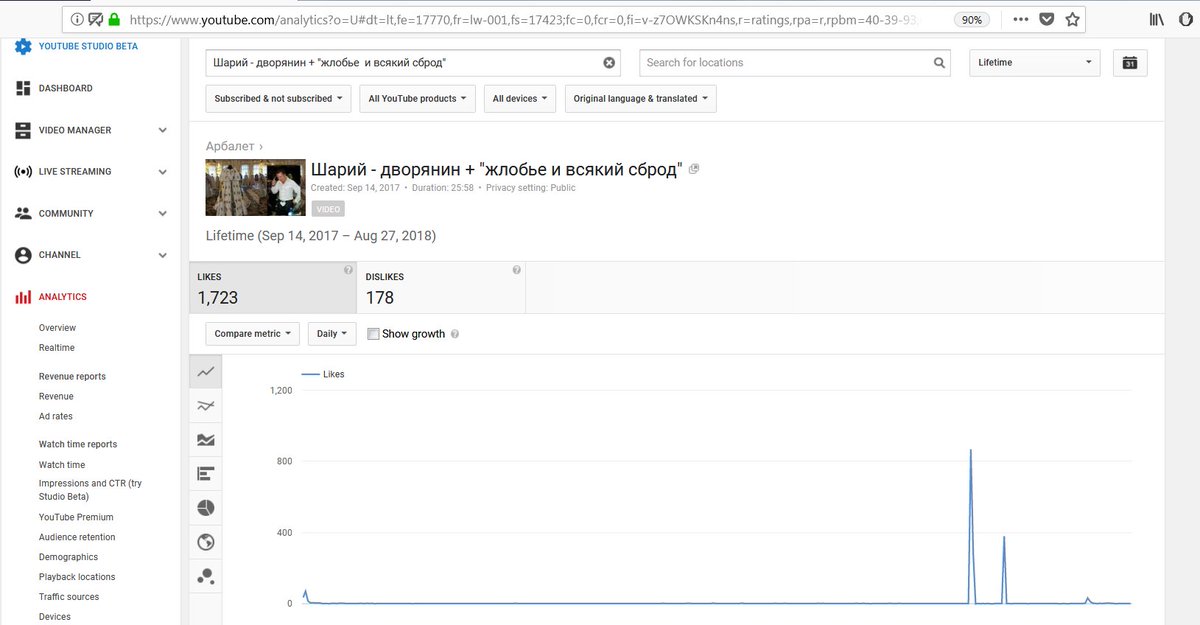
Task: Open Demographics report
Action: pyautogui.click(x=68, y=557)
